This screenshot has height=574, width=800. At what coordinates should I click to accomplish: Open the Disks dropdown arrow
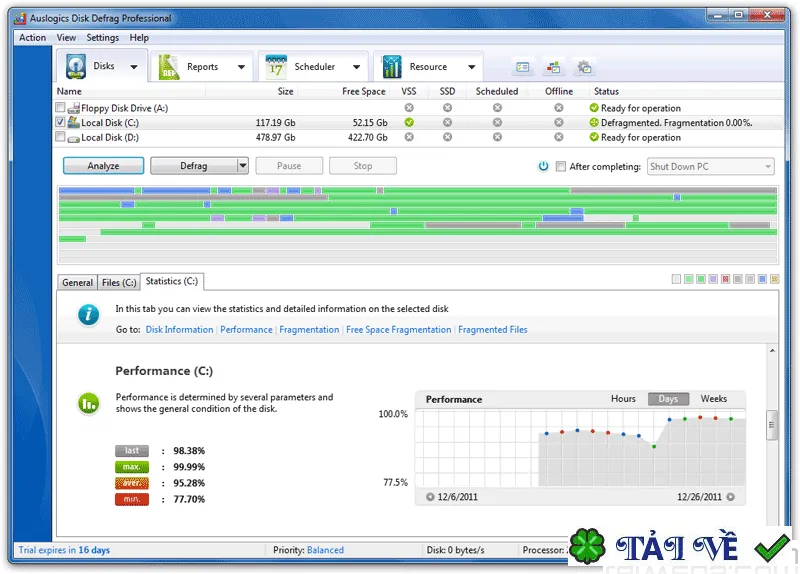[134, 67]
